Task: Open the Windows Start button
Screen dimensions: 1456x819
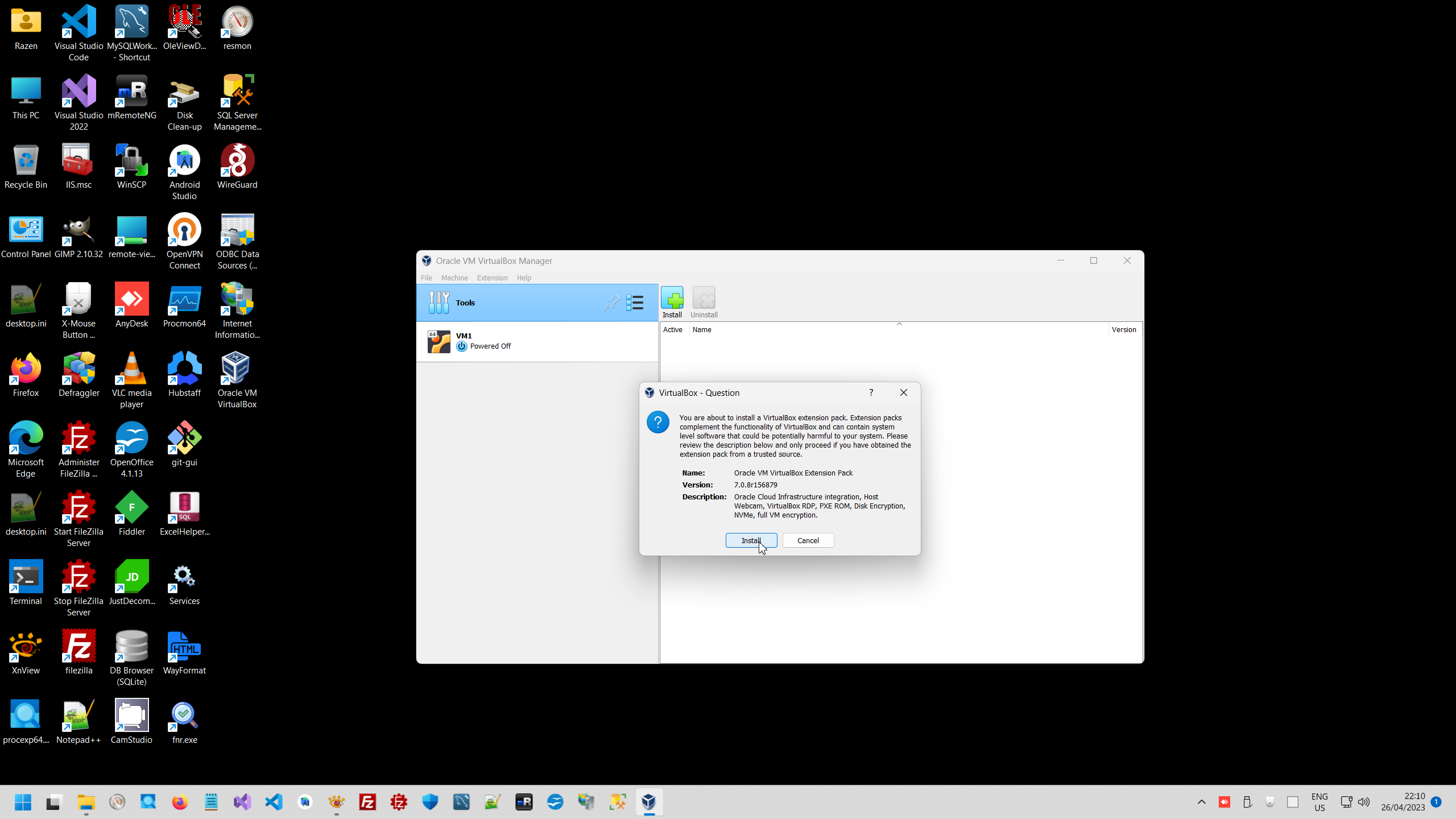Action: [23, 802]
